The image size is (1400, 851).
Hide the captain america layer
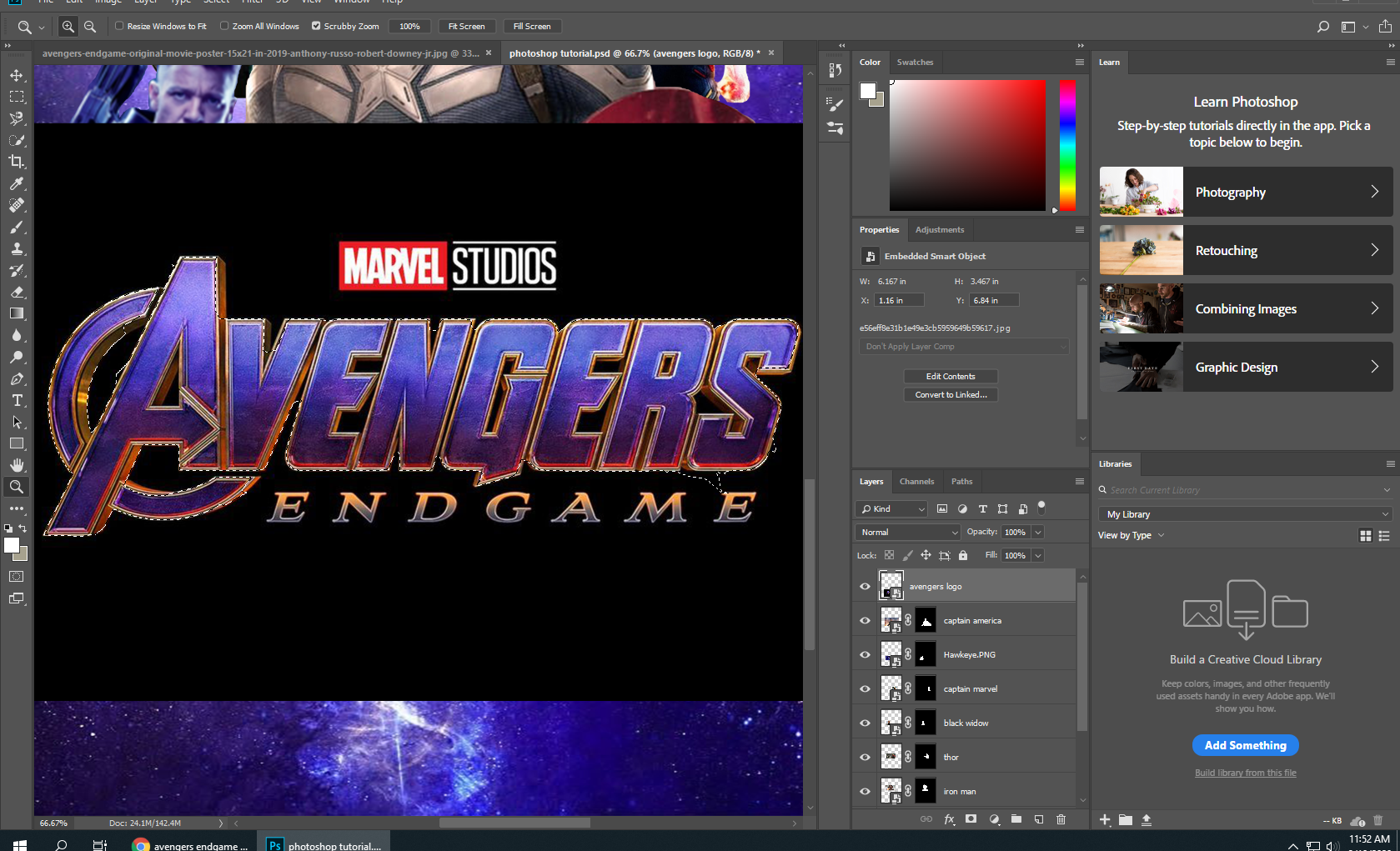point(865,621)
